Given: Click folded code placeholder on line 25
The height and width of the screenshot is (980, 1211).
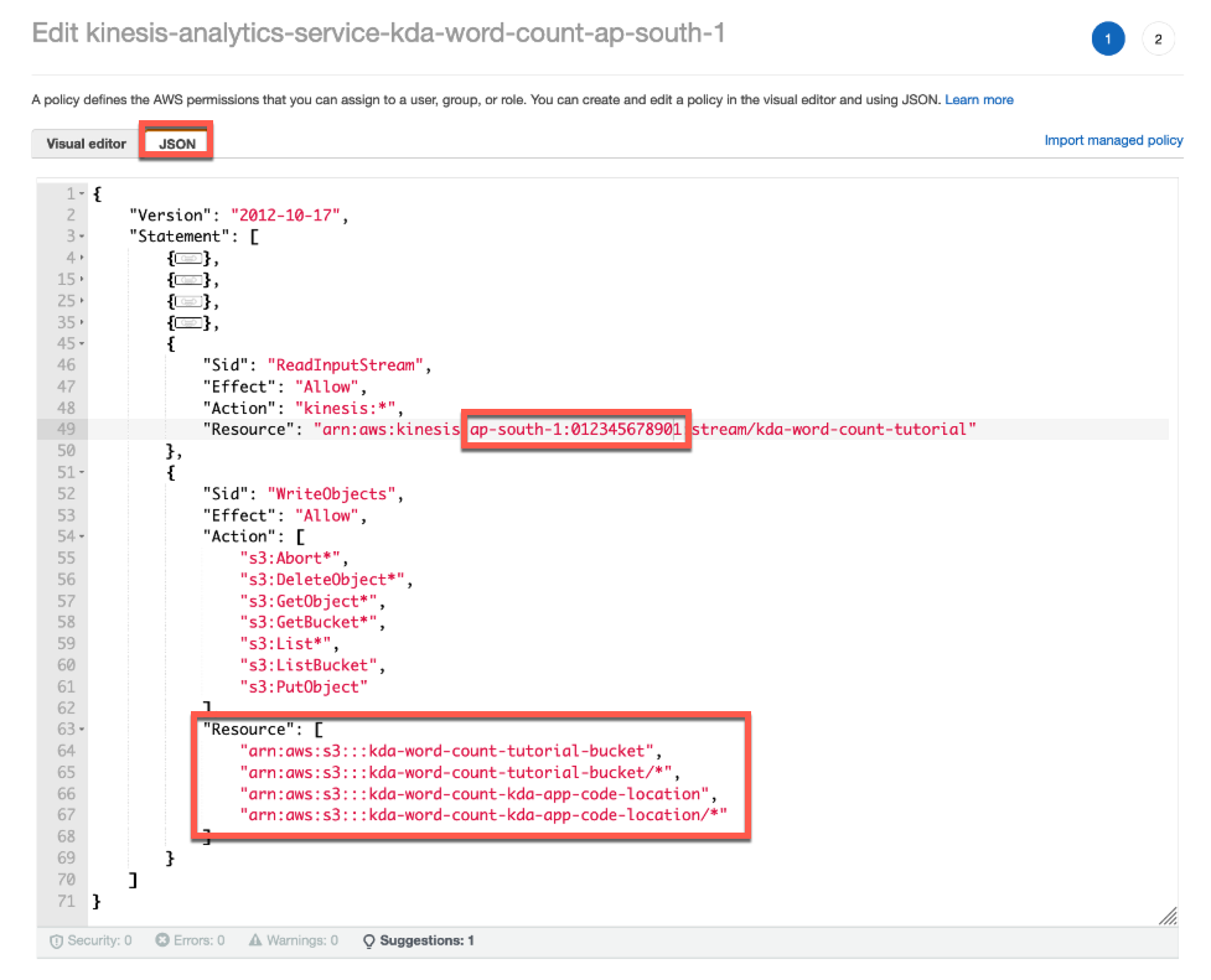Looking at the screenshot, I should tap(188, 302).
